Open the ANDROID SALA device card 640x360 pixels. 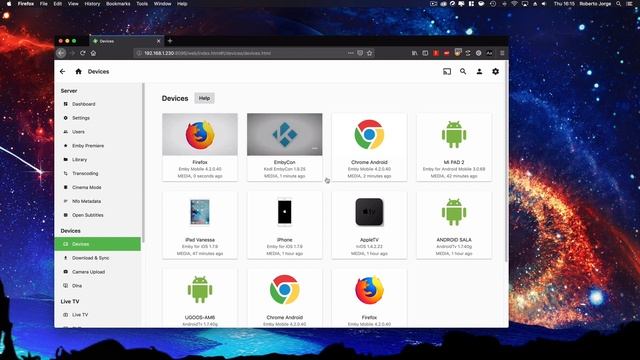[x=454, y=225]
